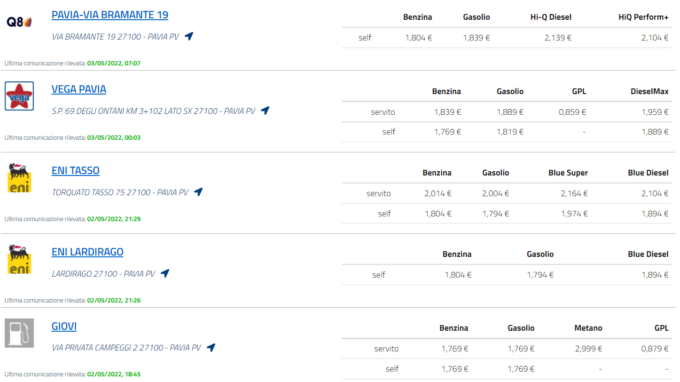
Task: Open navigation arrow next to Torquato Tasso 75
Action: pos(199,192)
